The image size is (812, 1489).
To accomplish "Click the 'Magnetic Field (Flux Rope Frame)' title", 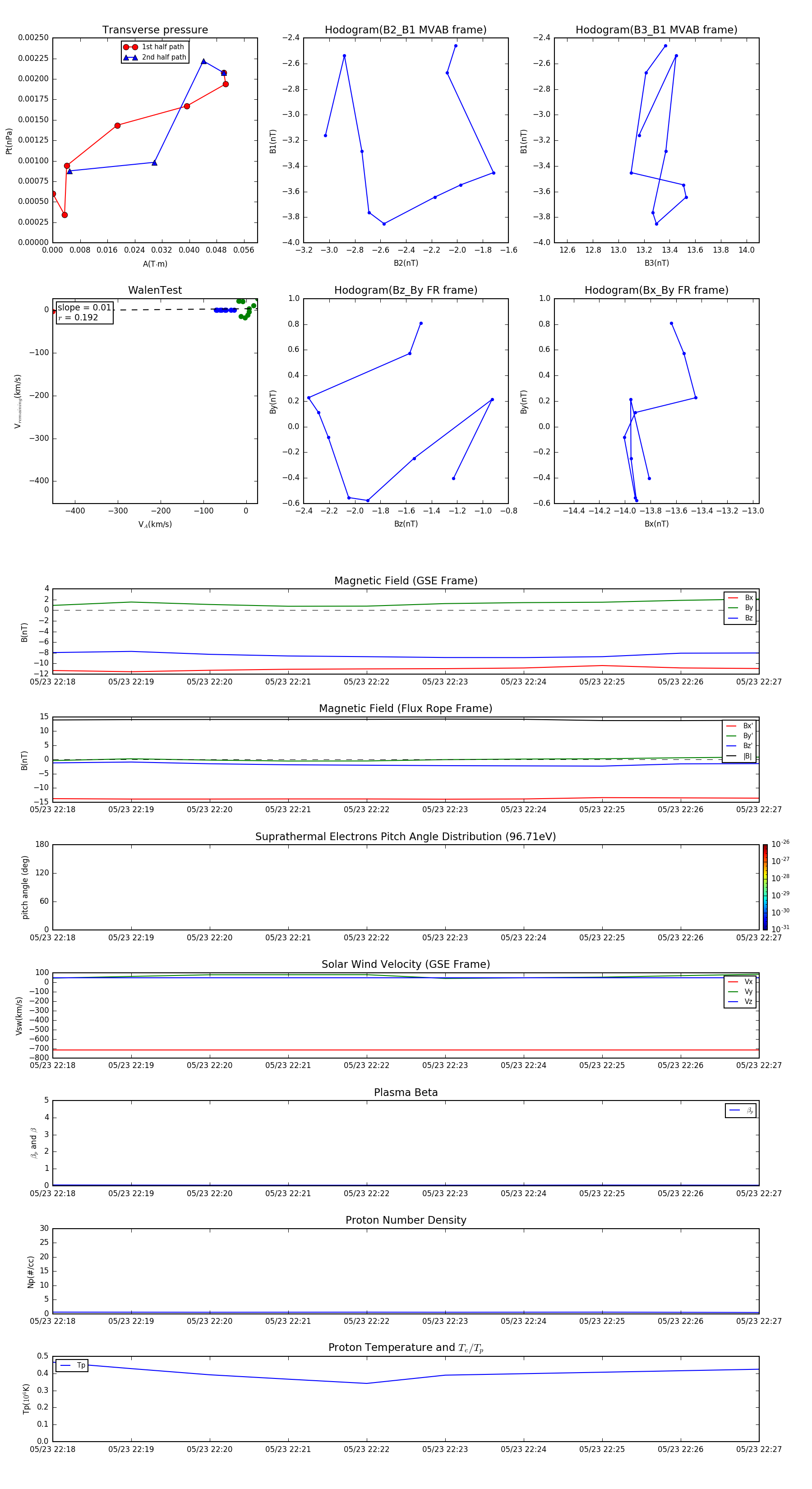I will click(406, 709).
